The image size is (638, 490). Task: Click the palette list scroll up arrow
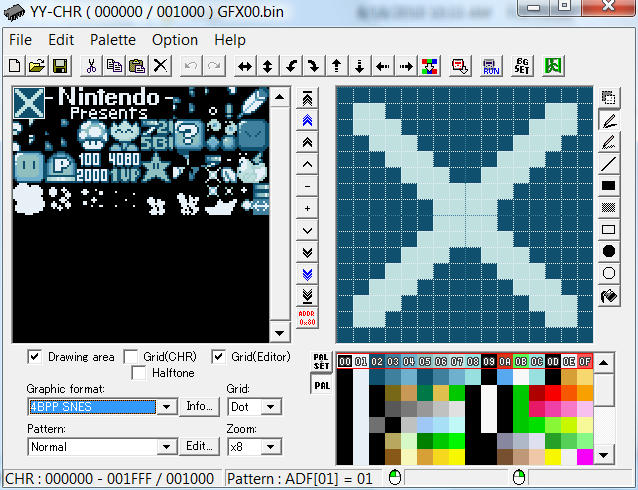coord(604,362)
